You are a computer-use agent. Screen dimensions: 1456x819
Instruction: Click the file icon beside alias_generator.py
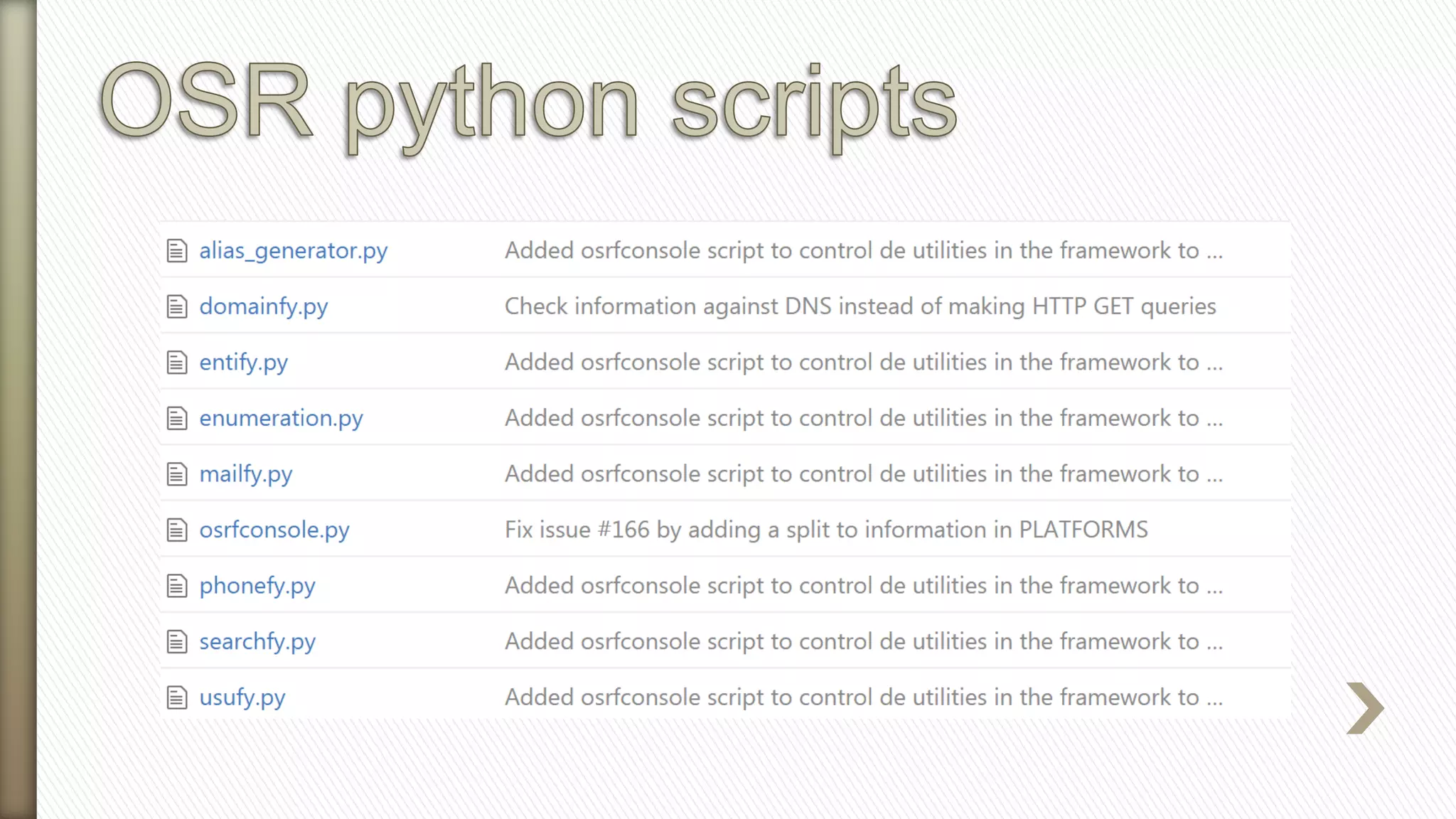pos(177,251)
